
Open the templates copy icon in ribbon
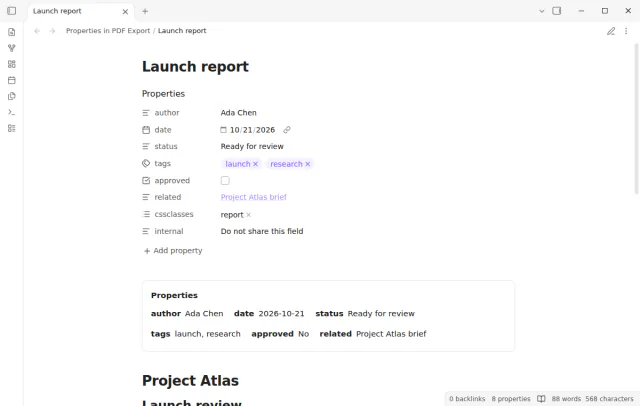(11, 96)
